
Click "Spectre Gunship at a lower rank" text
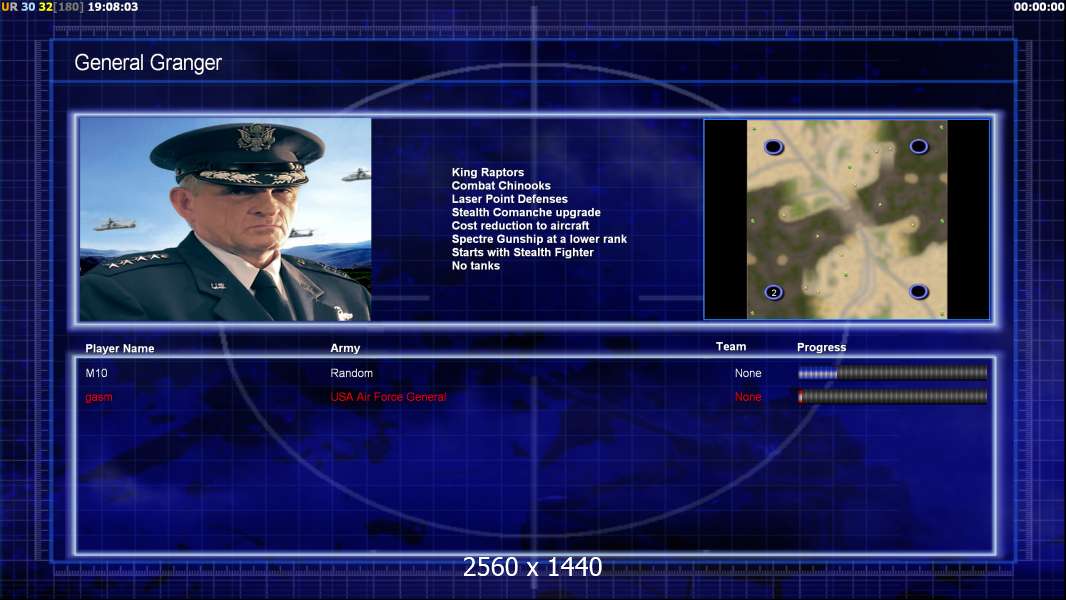click(539, 239)
